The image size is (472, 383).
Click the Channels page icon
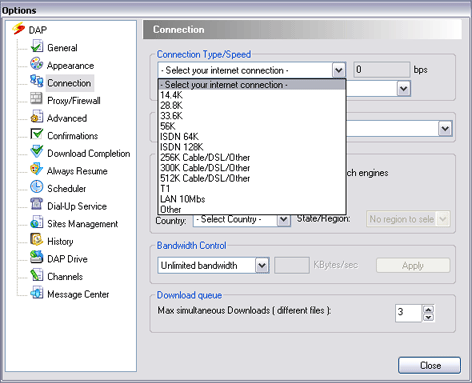[37, 275]
